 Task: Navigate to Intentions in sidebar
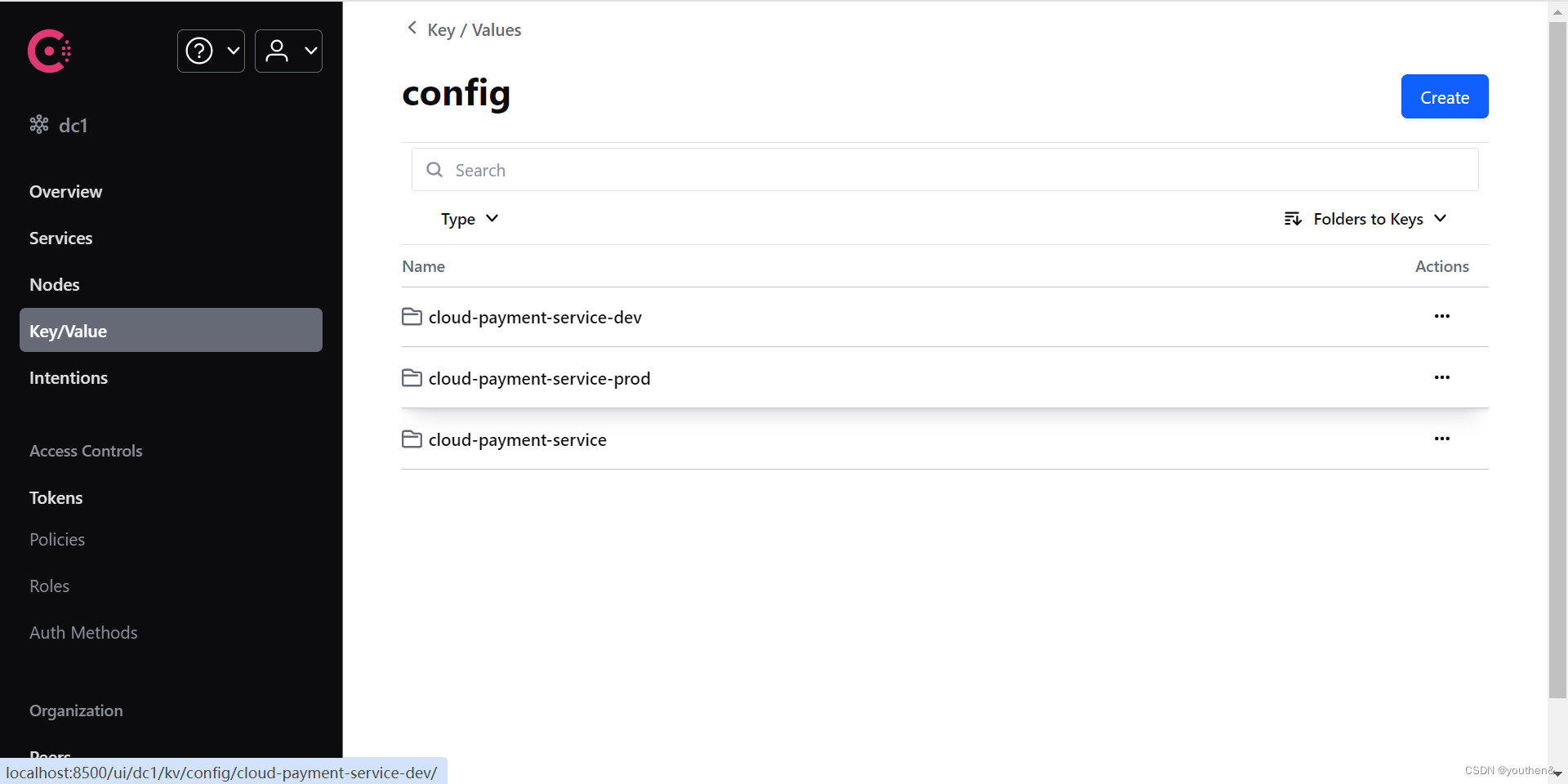[69, 378]
